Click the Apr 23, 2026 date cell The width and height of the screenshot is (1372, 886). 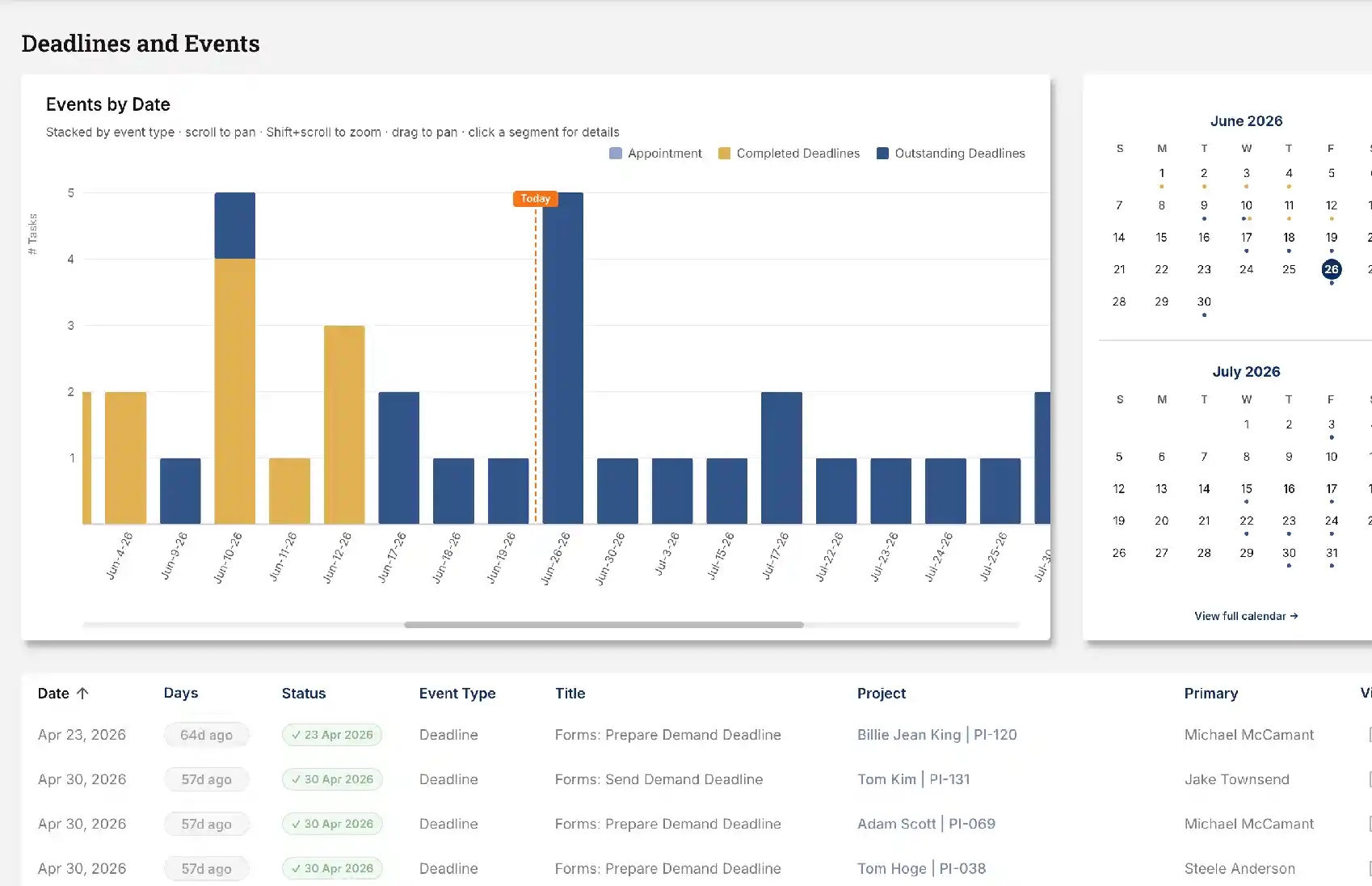[82, 735]
